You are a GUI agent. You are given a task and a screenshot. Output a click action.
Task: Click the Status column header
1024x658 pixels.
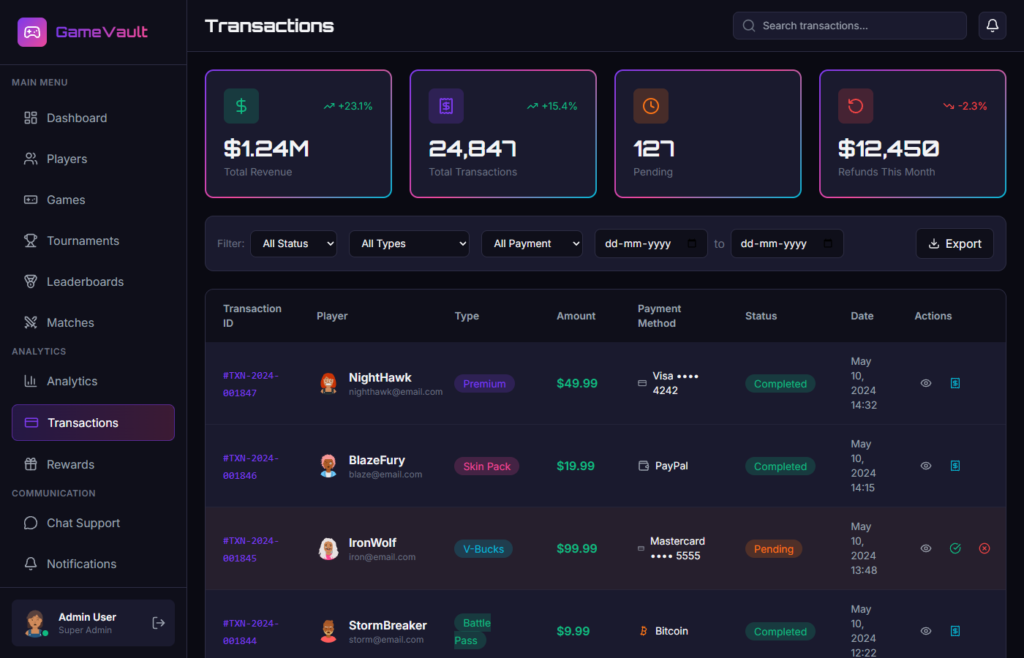(x=761, y=316)
